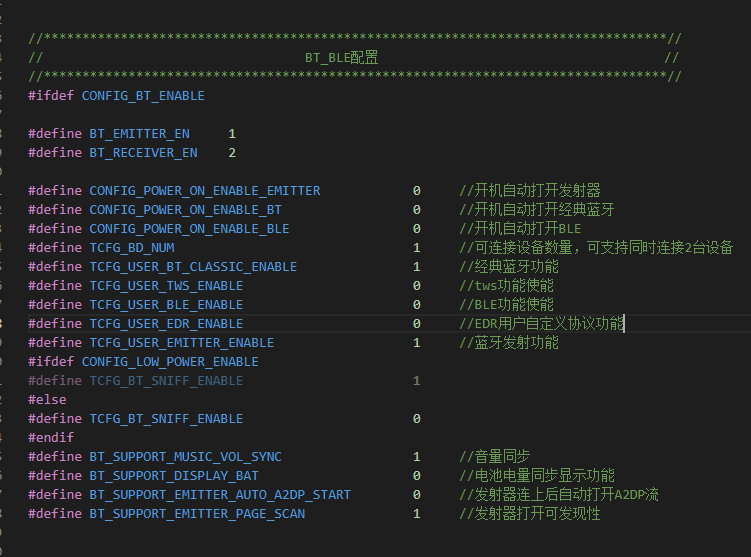This screenshot has width=751, height=557.
Task: Click the #endif directive line
Action: click(51, 438)
